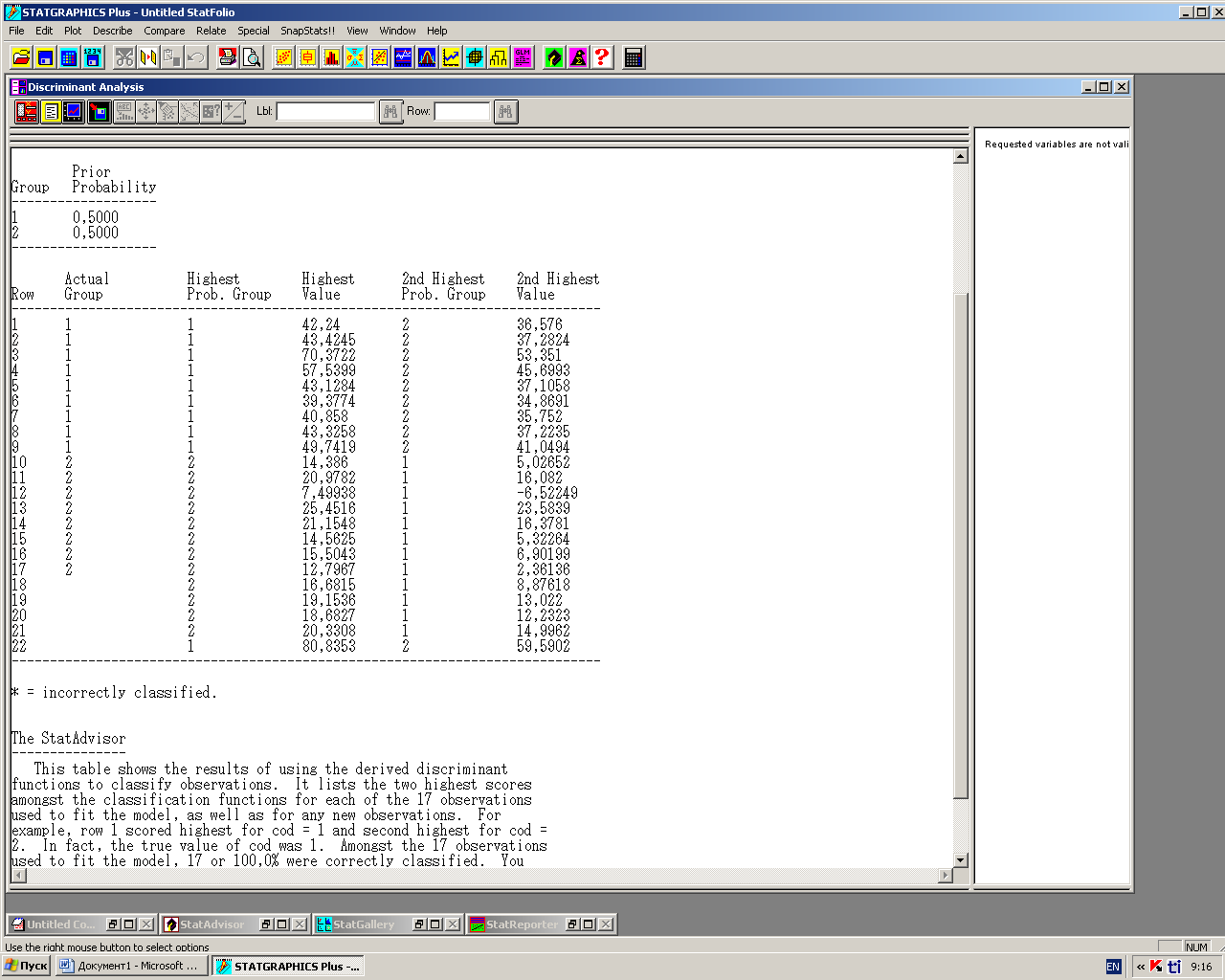Click the red K tray icon
The width and height of the screenshot is (1225, 980).
pos(1156,967)
